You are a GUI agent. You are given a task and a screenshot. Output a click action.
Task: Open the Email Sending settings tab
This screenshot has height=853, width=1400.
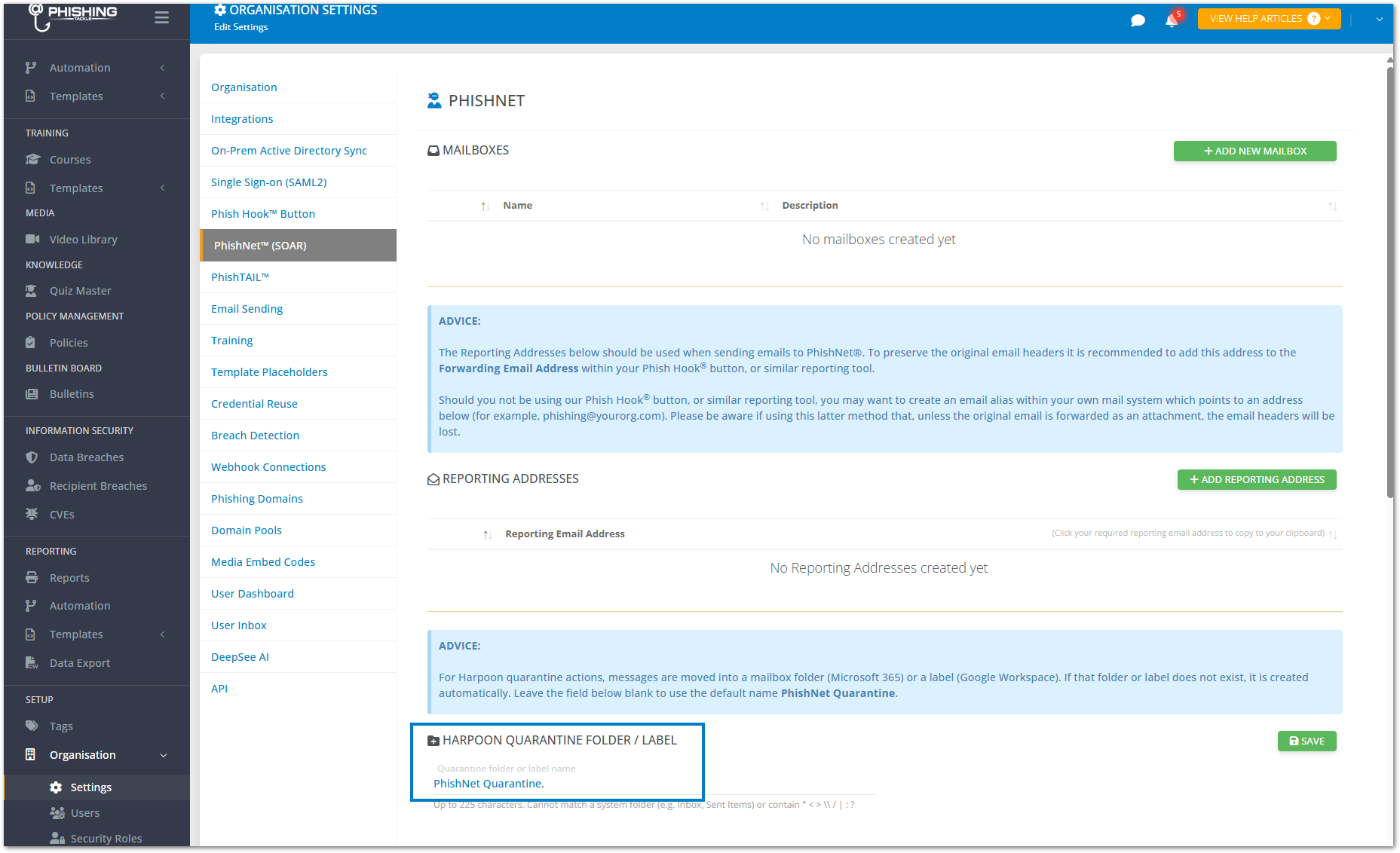(298, 309)
